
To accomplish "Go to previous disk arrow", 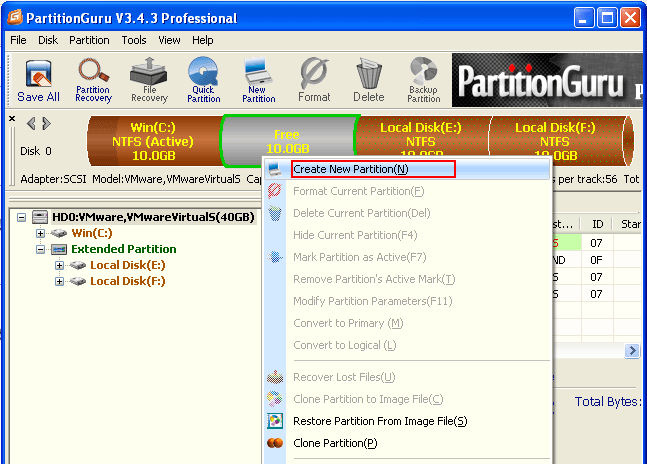I will (x=31, y=123).
